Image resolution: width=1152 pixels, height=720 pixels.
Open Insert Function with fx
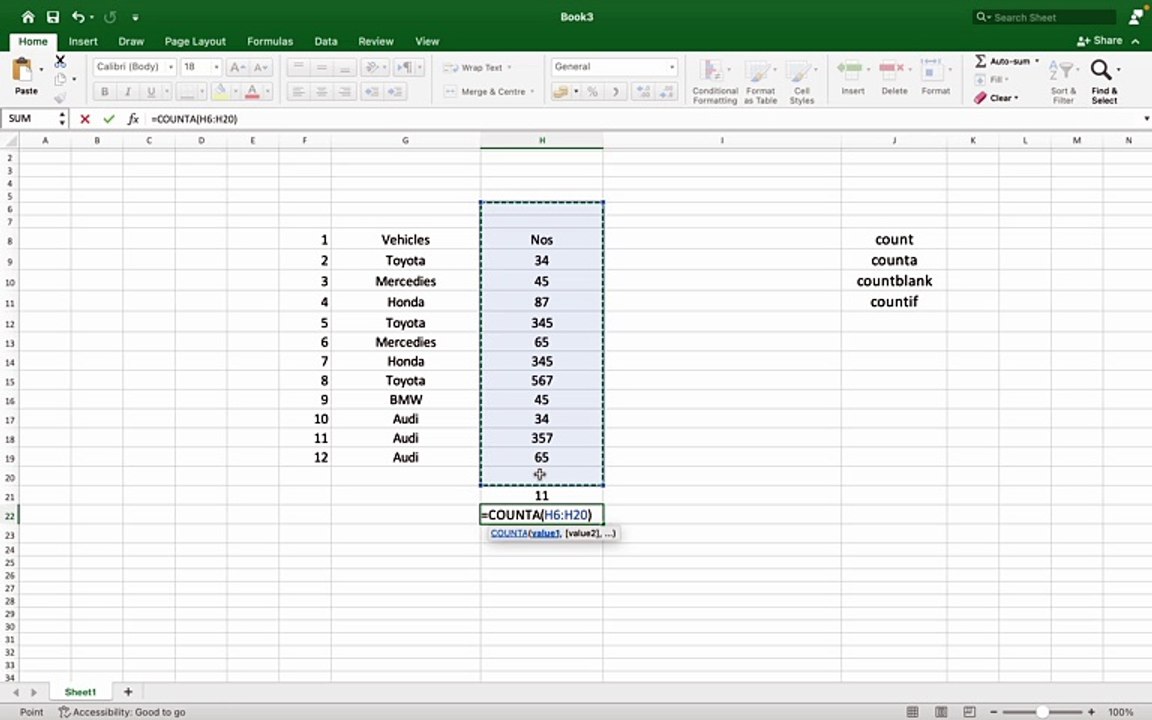point(133,118)
